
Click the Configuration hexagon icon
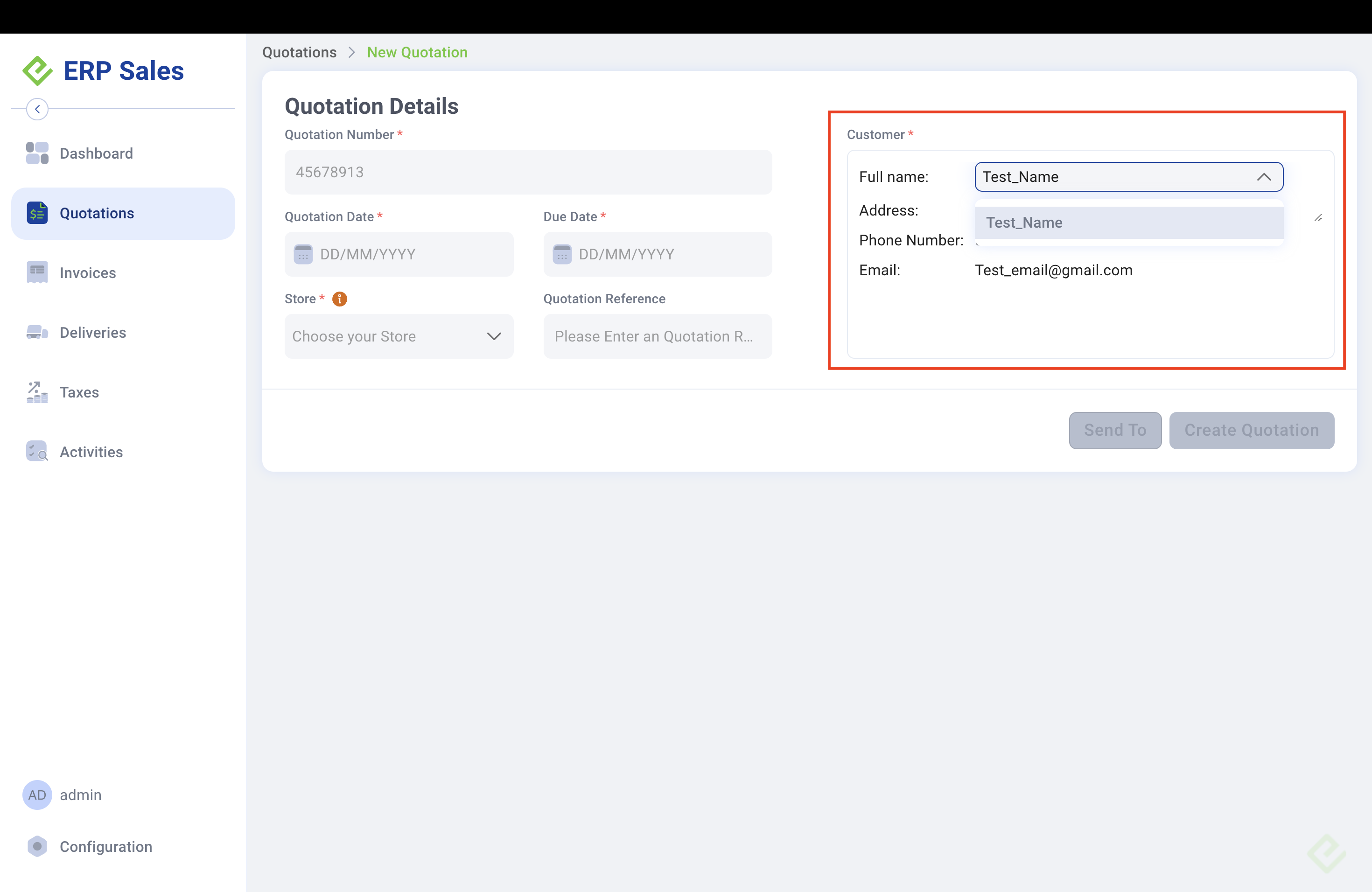tap(37, 846)
